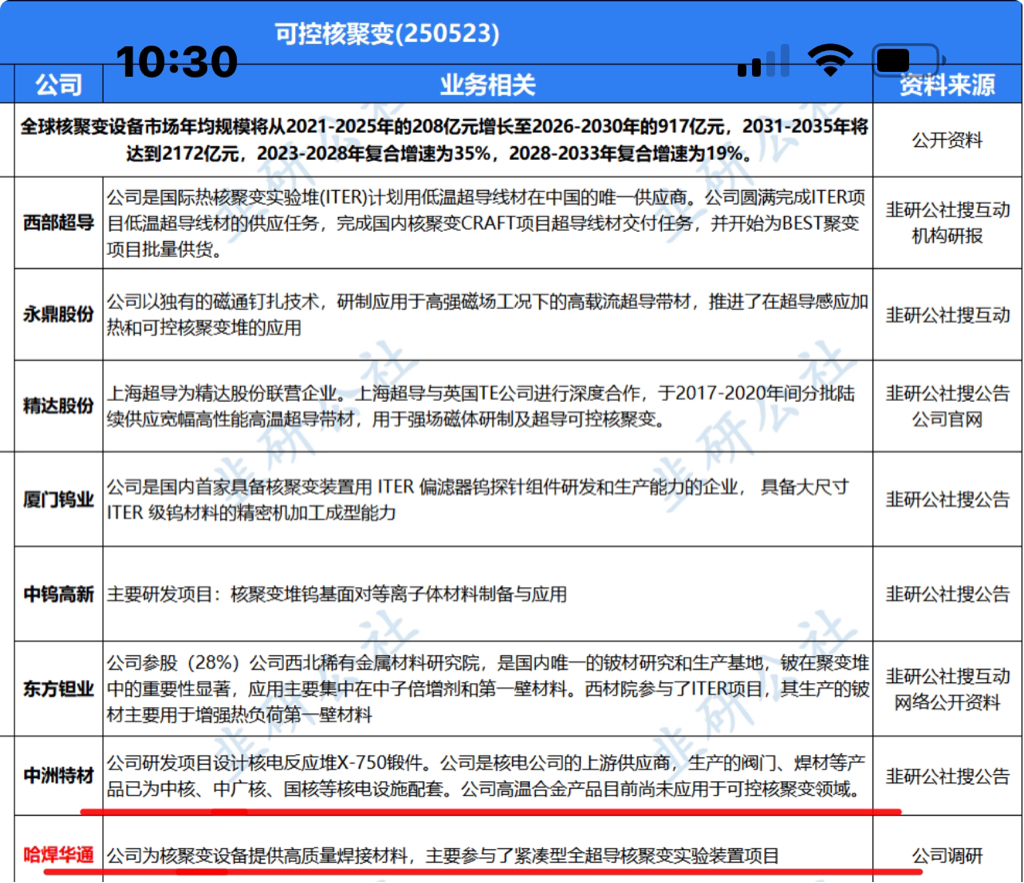Click the 中钨高新 row's 韭研公社搜公告 source

[948, 594]
